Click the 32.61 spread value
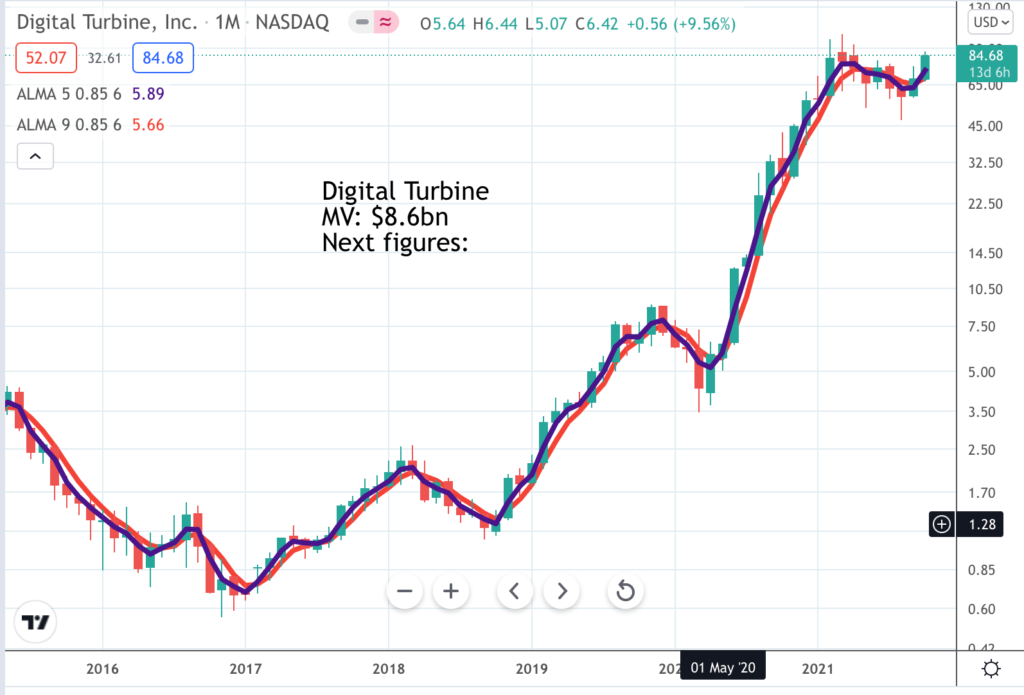Viewport: 1024px width, 695px height. [x=104, y=58]
